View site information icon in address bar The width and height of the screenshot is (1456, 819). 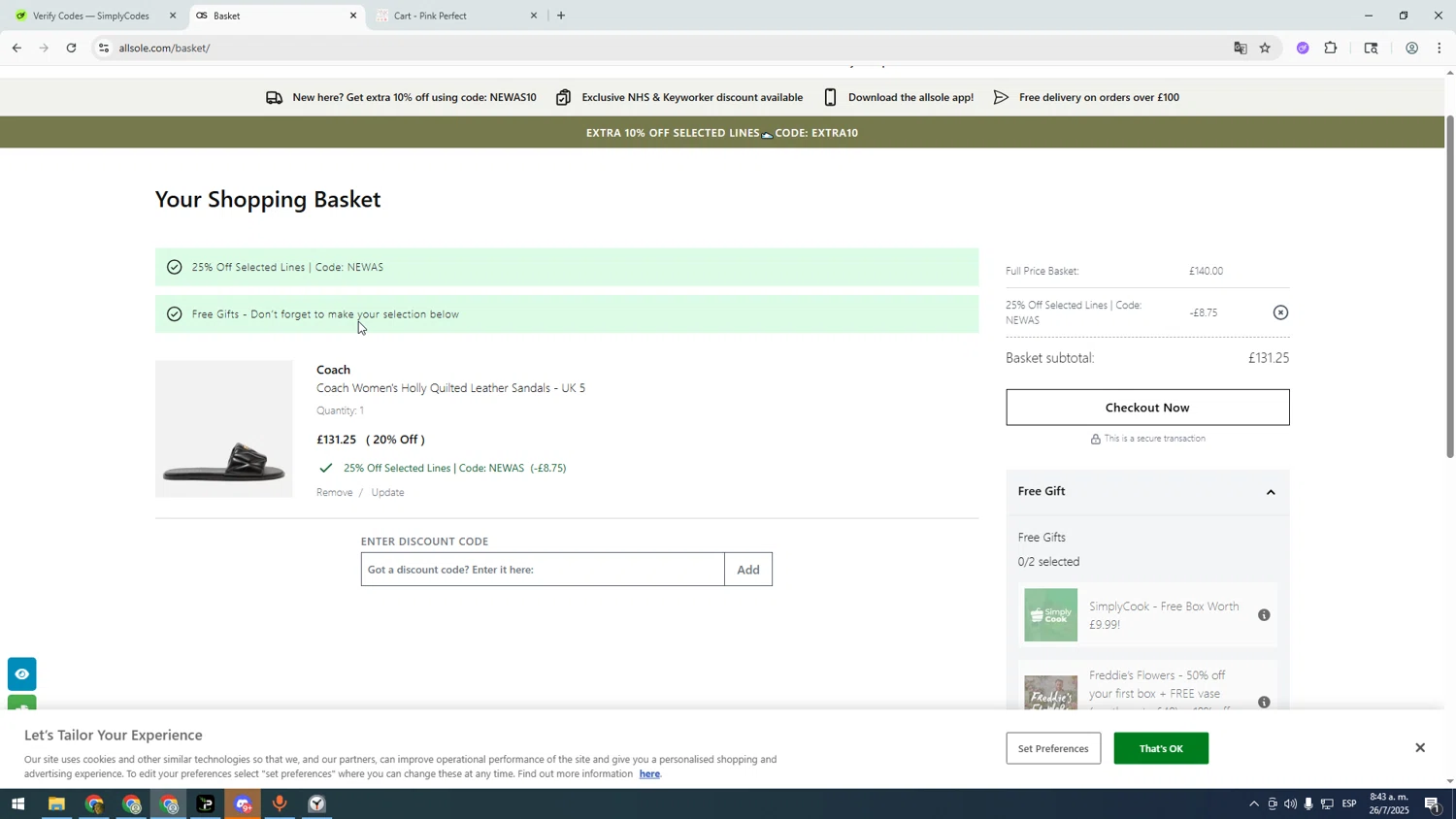(104, 48)
